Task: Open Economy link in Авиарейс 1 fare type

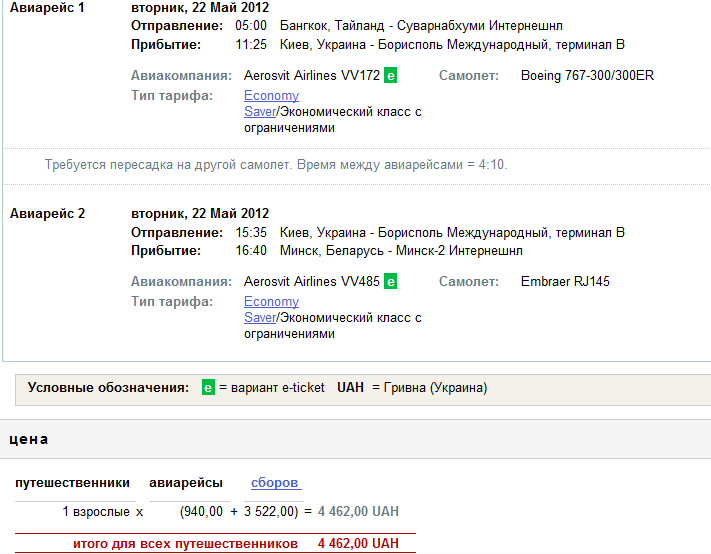Action: tap(271, 96)
